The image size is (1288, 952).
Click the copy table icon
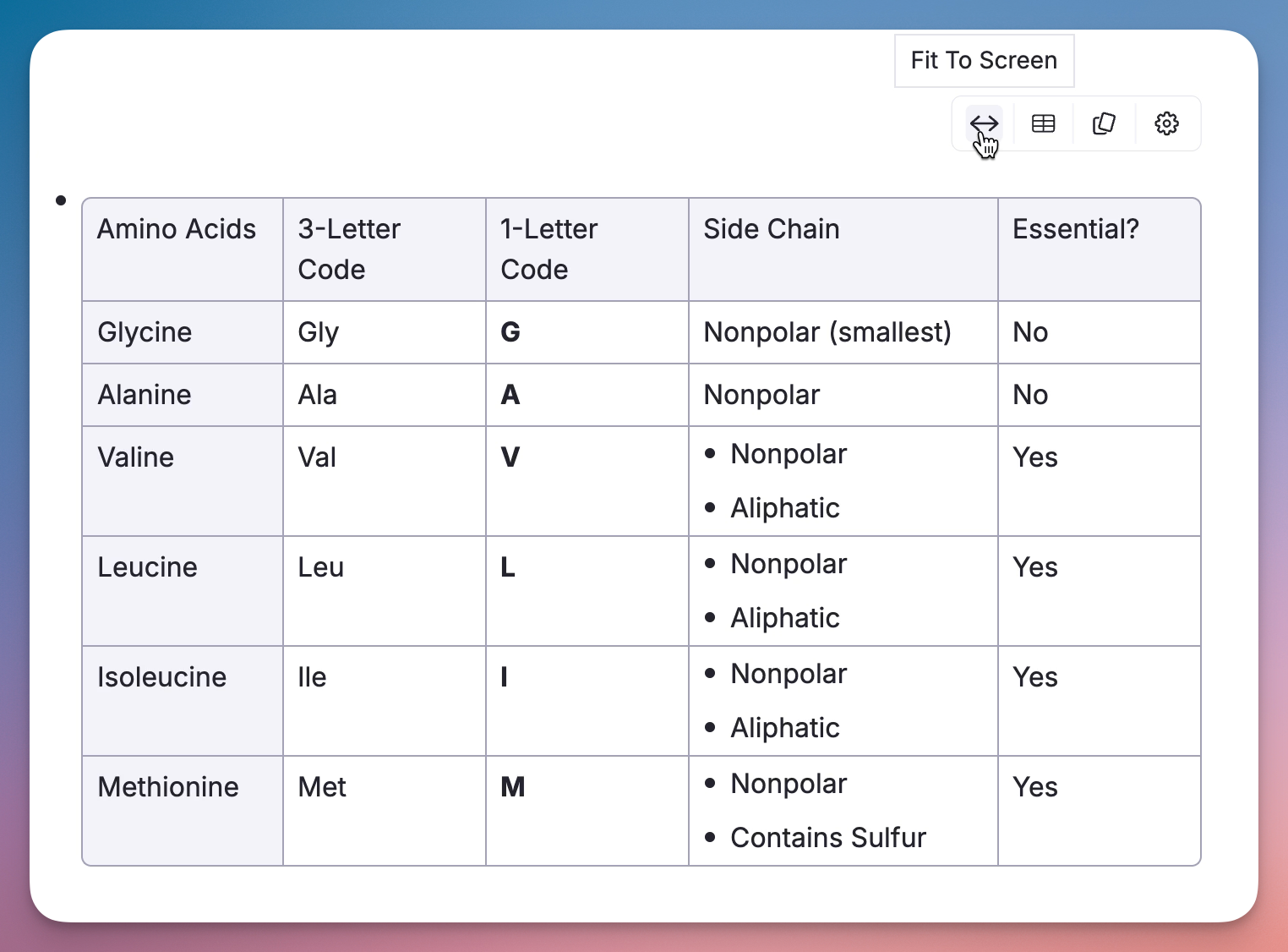1104,123
